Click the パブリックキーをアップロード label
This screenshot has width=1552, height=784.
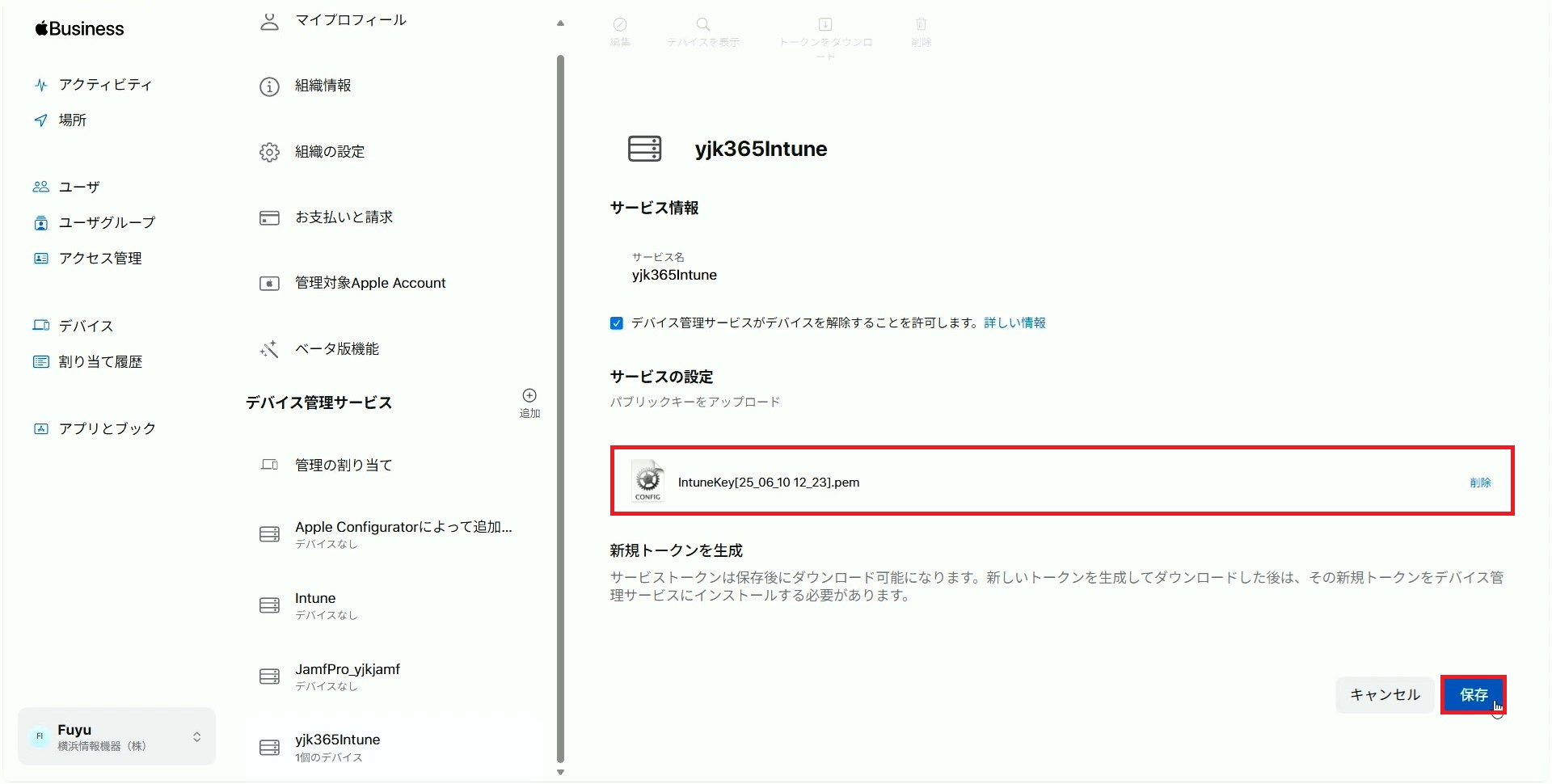pos(695,403)
